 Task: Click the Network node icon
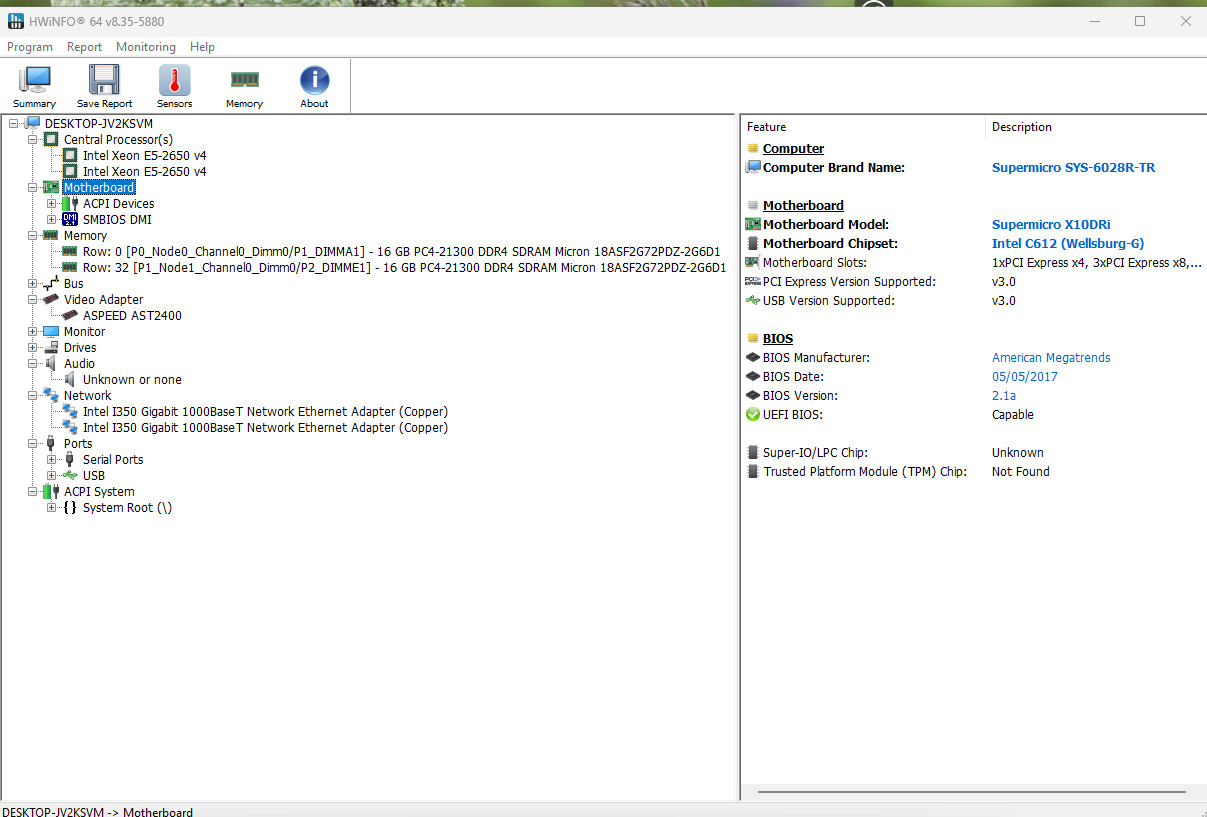point(52,396)
